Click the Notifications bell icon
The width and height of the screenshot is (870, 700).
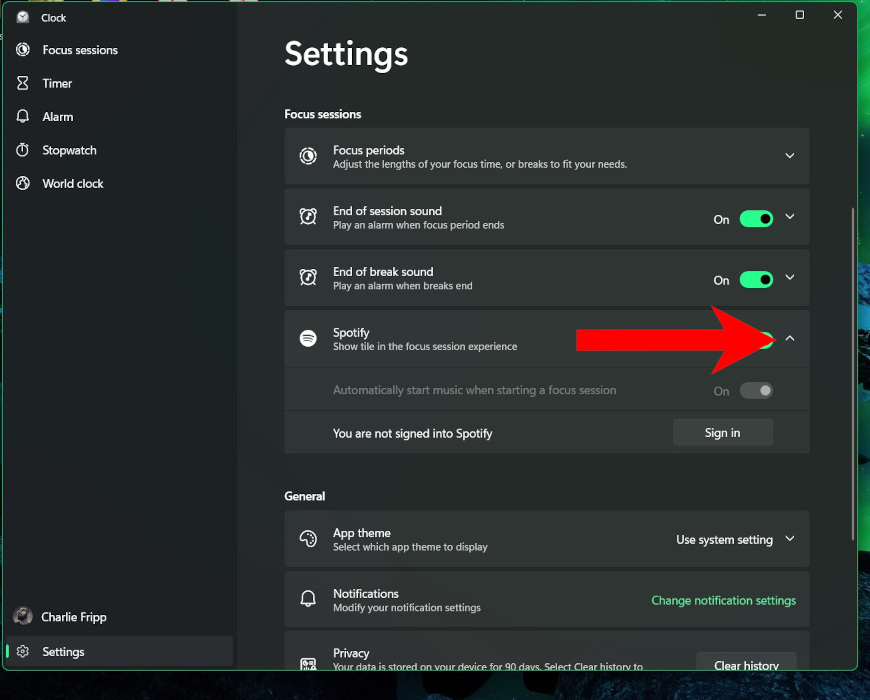click(x=308, y=599)
